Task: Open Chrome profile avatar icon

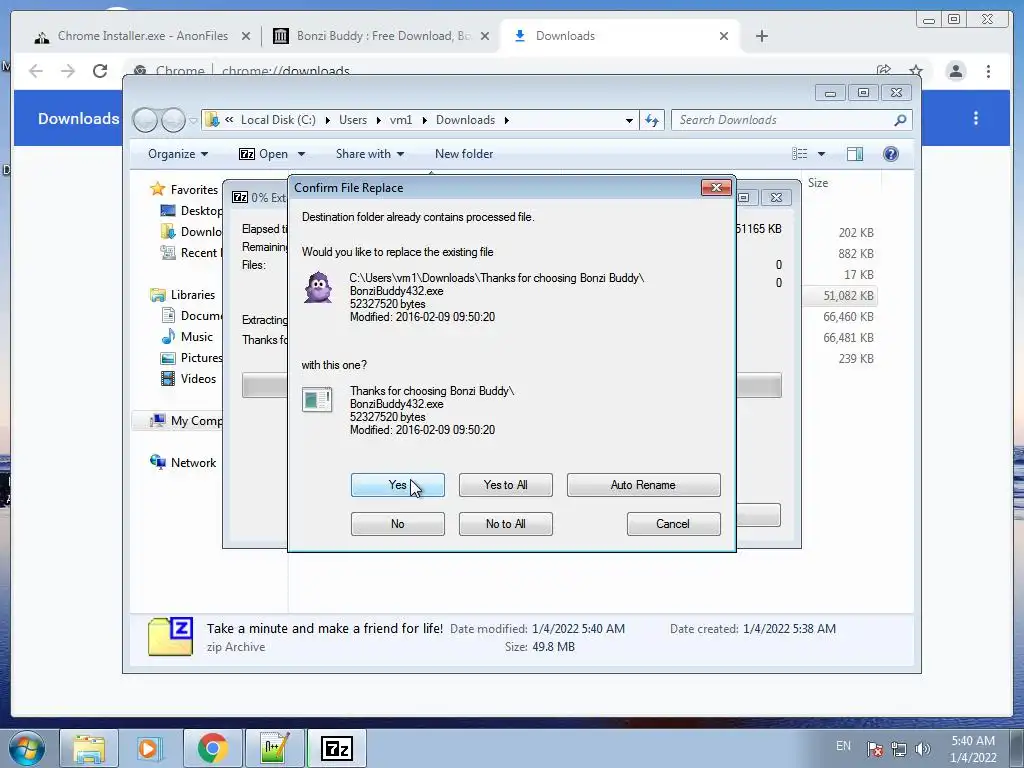Action: click(955, 71)
